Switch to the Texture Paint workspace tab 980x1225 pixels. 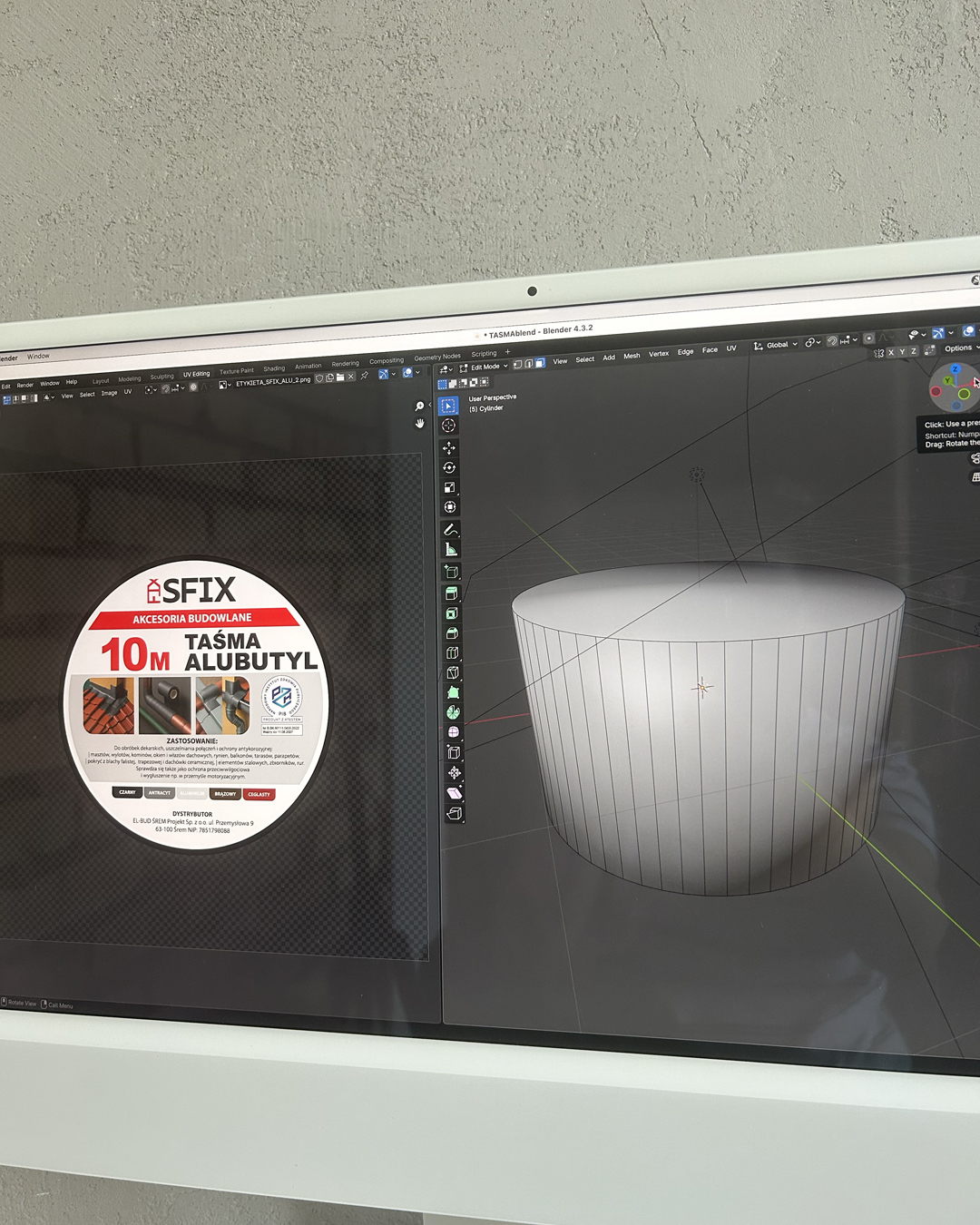(x=236, y=371)
